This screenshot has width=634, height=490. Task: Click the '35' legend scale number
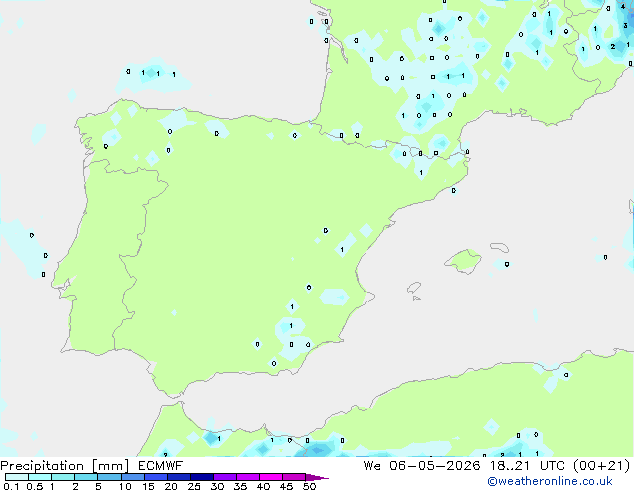point(240,486)
